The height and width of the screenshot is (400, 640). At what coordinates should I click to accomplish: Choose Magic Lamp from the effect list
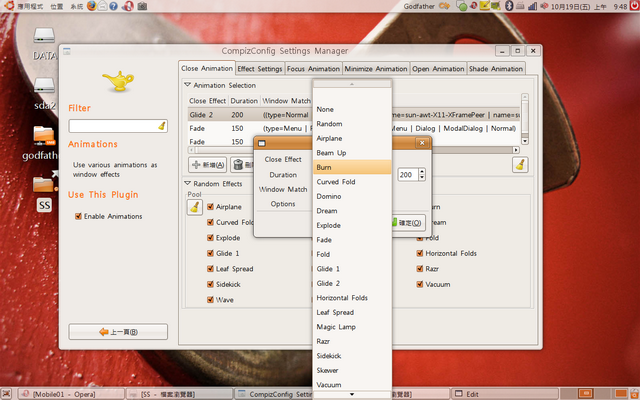(352, 327)
